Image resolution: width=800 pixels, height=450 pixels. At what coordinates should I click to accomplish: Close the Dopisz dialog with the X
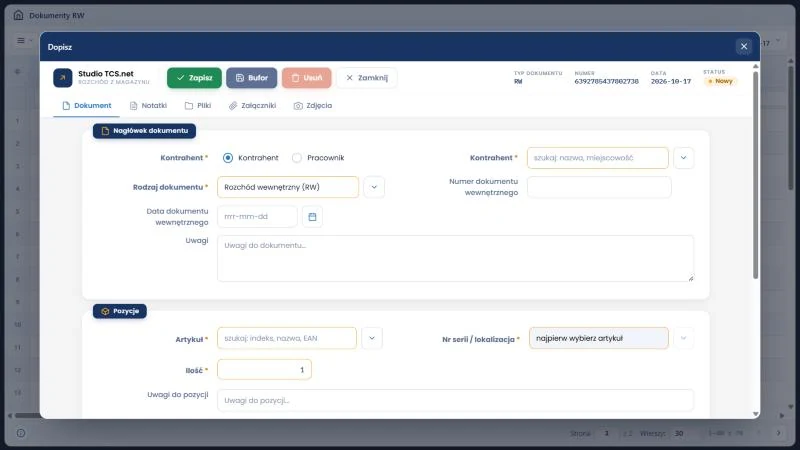744,46
